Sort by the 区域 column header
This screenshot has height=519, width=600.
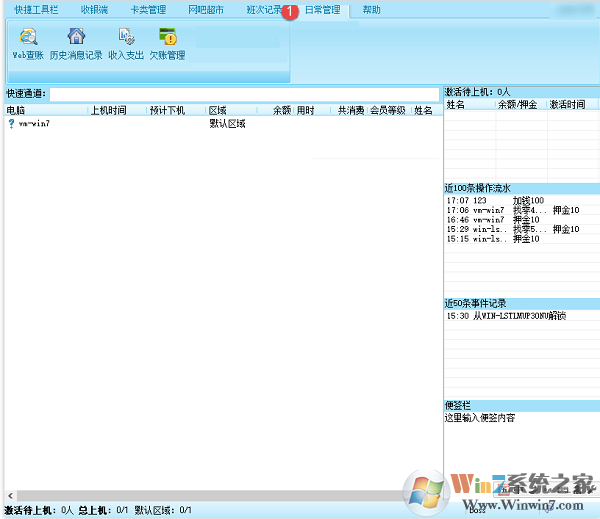point(232,111)
